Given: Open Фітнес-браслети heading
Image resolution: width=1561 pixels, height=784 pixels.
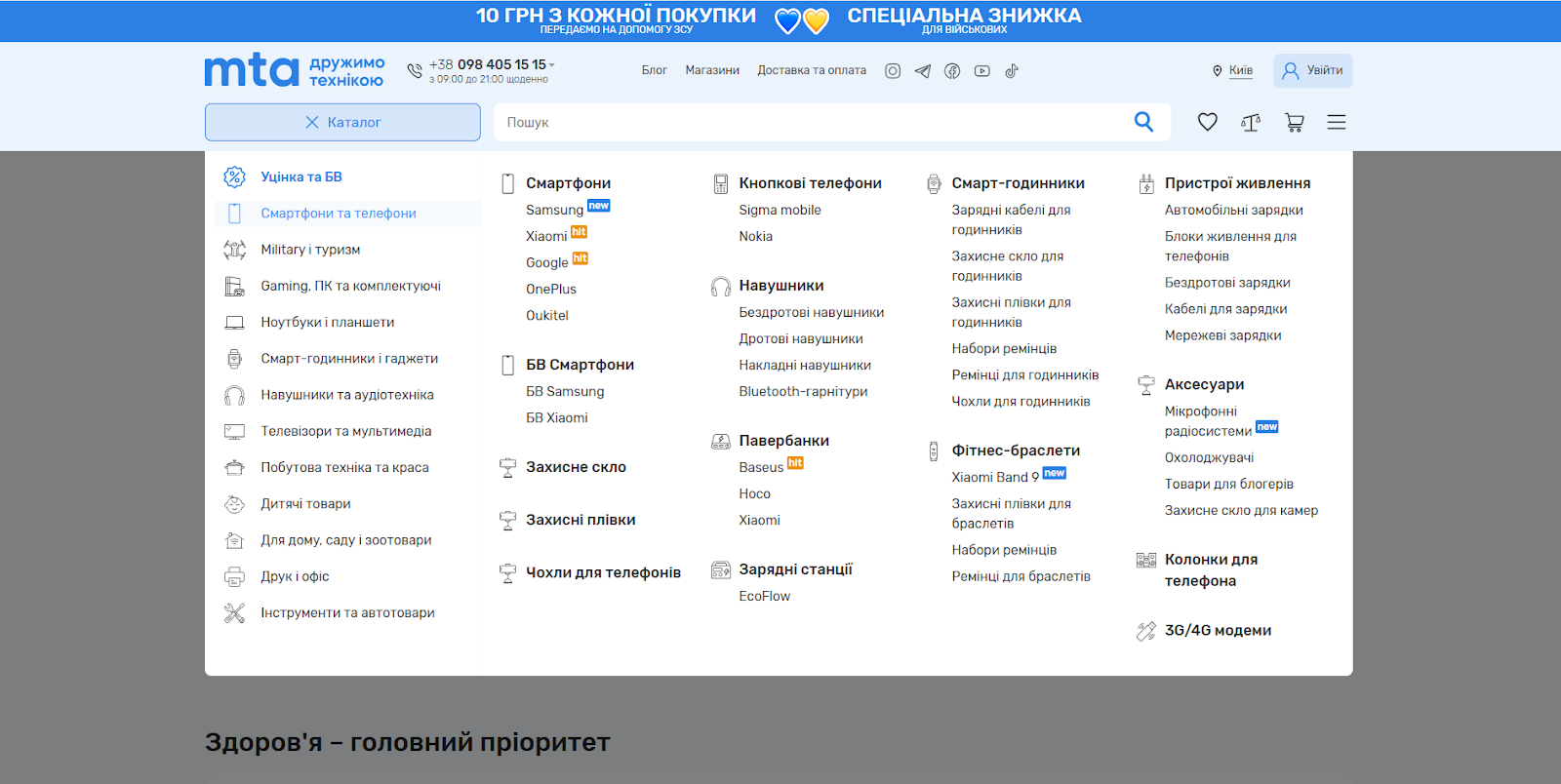Looking at the screenshot, I should point(1016,451).
